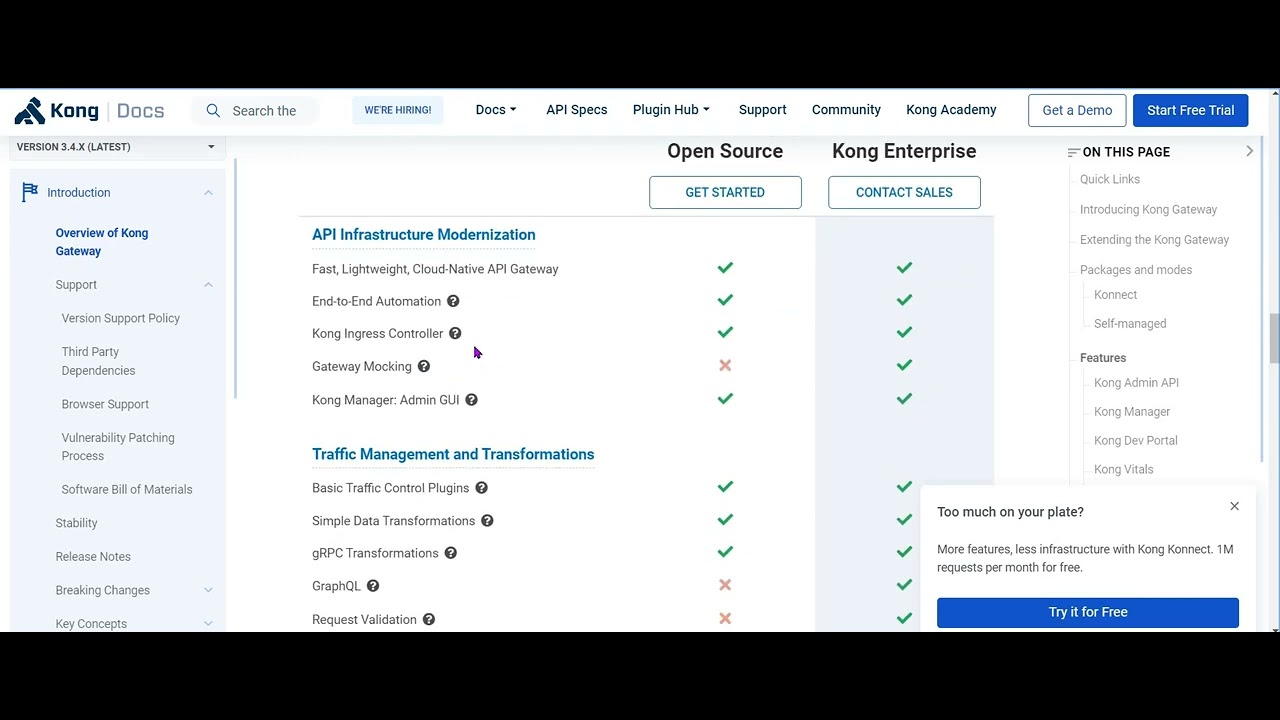Image resolution: width=1280 pixels, height=720 pixels.
Task: Collapse the Introduction section
Action: pyautogui.click(x=208, y=192)
